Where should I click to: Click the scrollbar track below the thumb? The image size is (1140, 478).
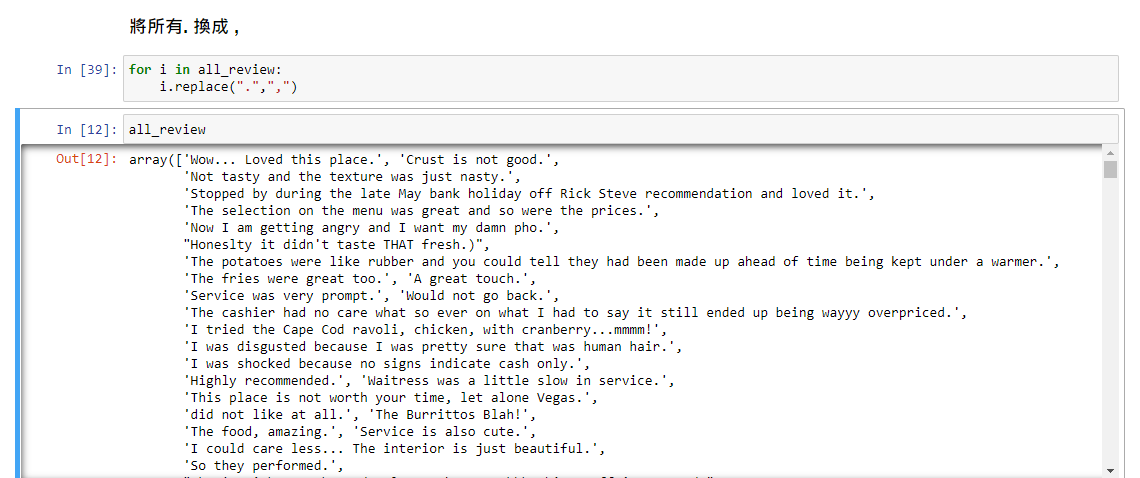1109,320
